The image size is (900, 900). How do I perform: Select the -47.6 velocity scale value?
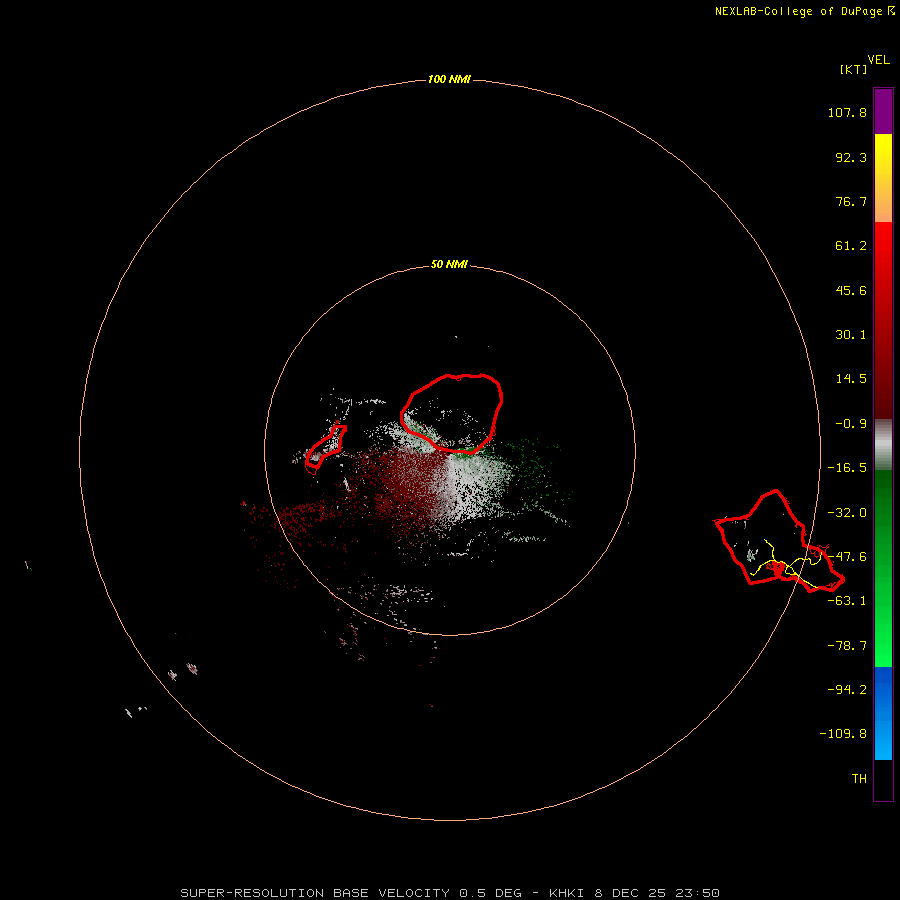(x=847, y=557)
